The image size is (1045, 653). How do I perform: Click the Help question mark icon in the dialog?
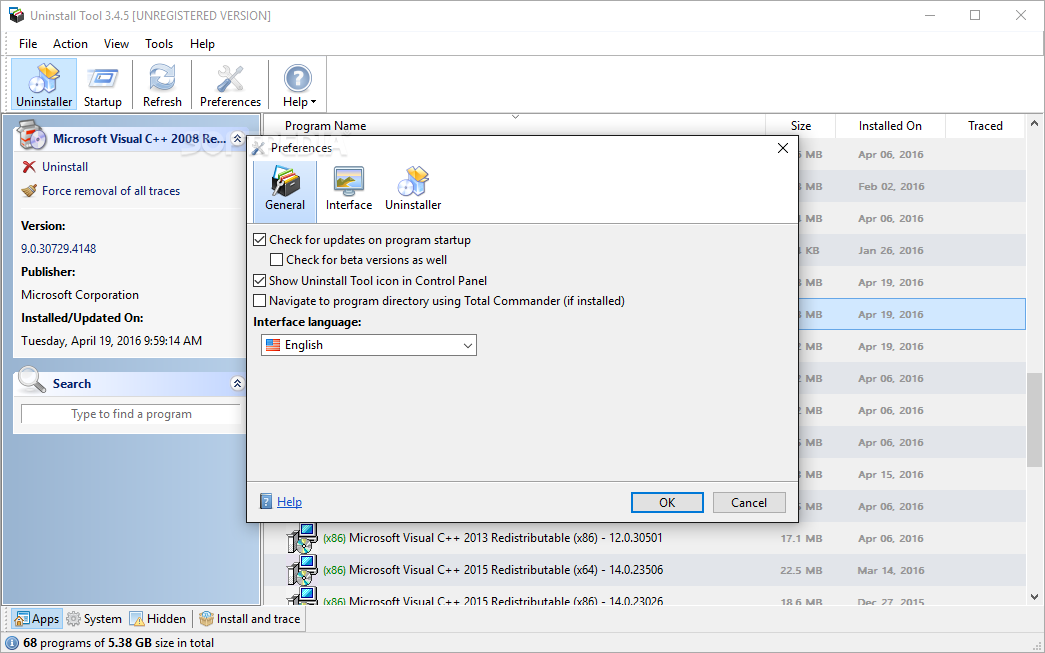pyautogui.click(x=266, y=502)
